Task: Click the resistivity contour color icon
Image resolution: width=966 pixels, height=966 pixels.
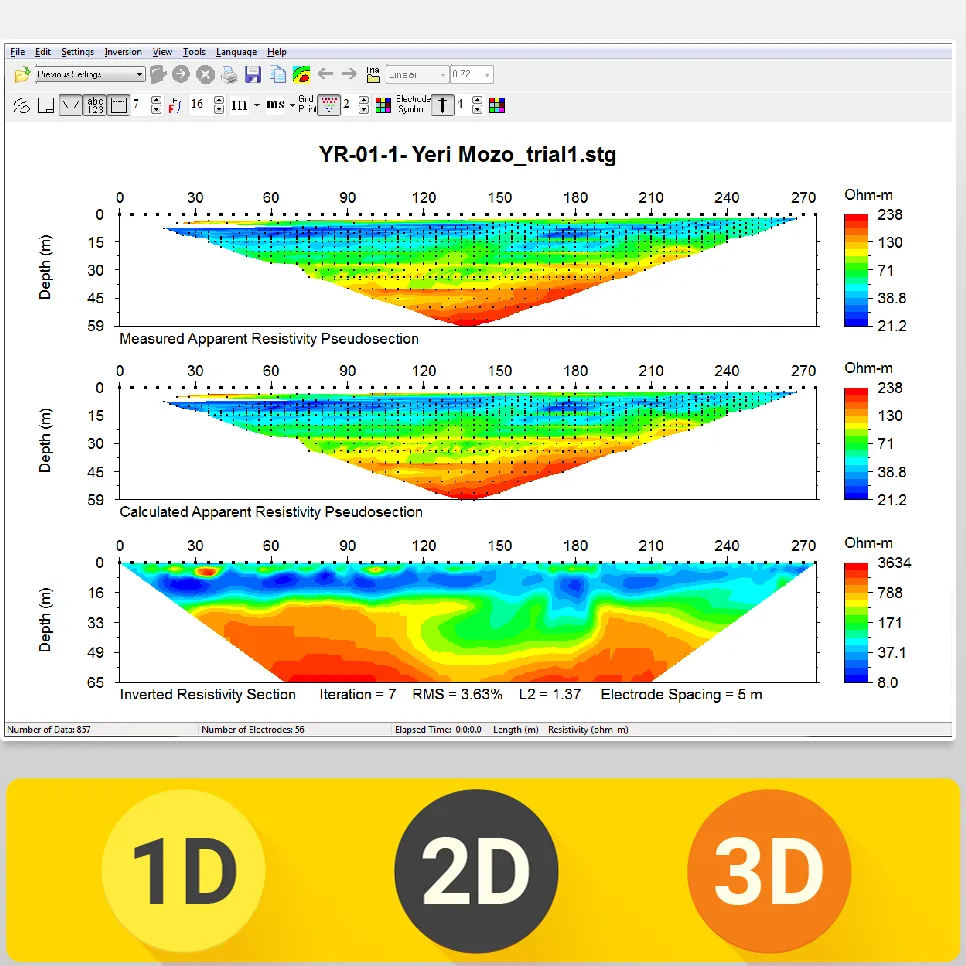Action: click(x=301, y=75)
